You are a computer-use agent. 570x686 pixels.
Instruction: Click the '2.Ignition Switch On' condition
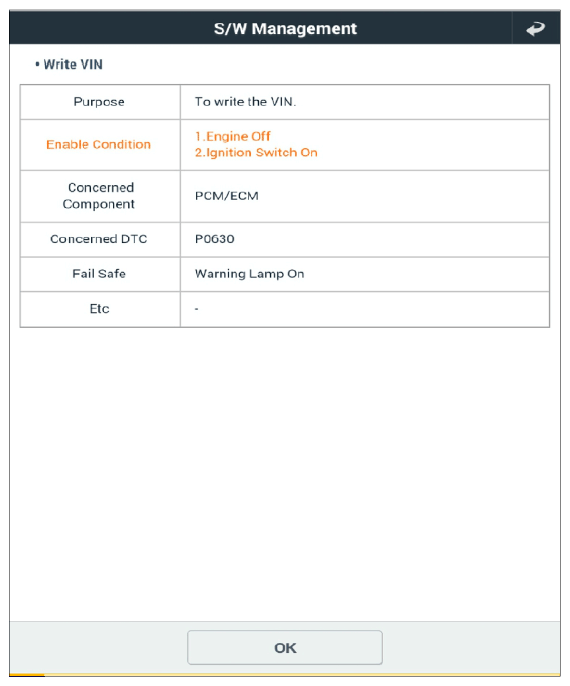coord(256,152)
